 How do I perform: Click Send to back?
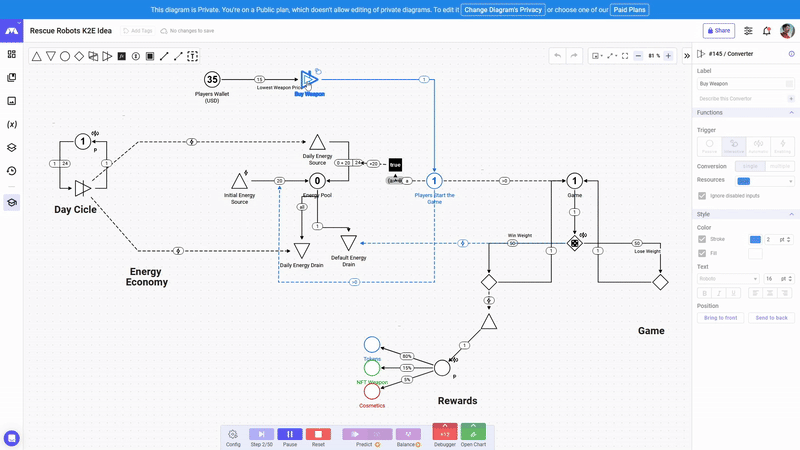tap(771, 317)
